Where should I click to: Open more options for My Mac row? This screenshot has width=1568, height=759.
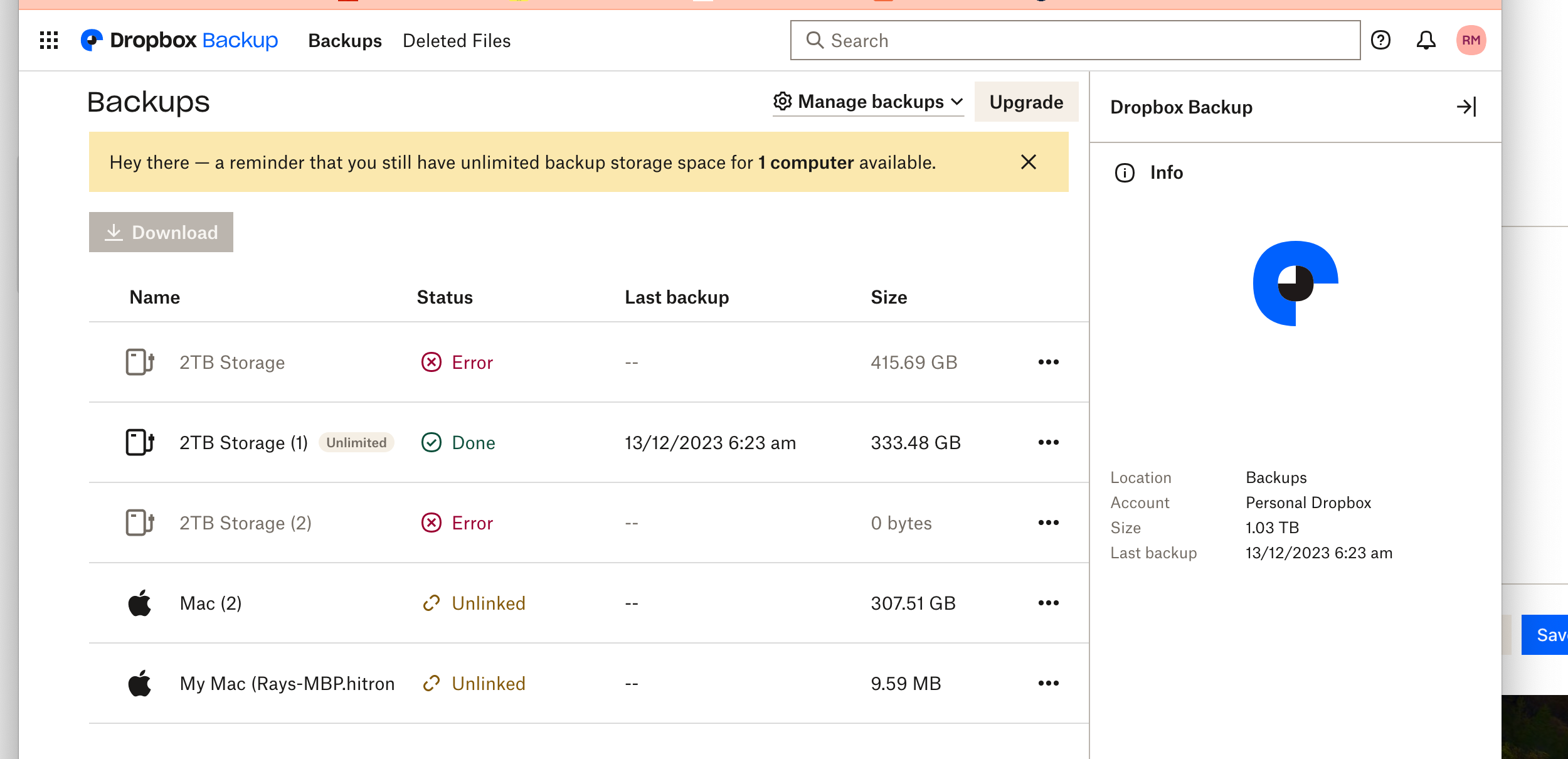coord(1048,684)
